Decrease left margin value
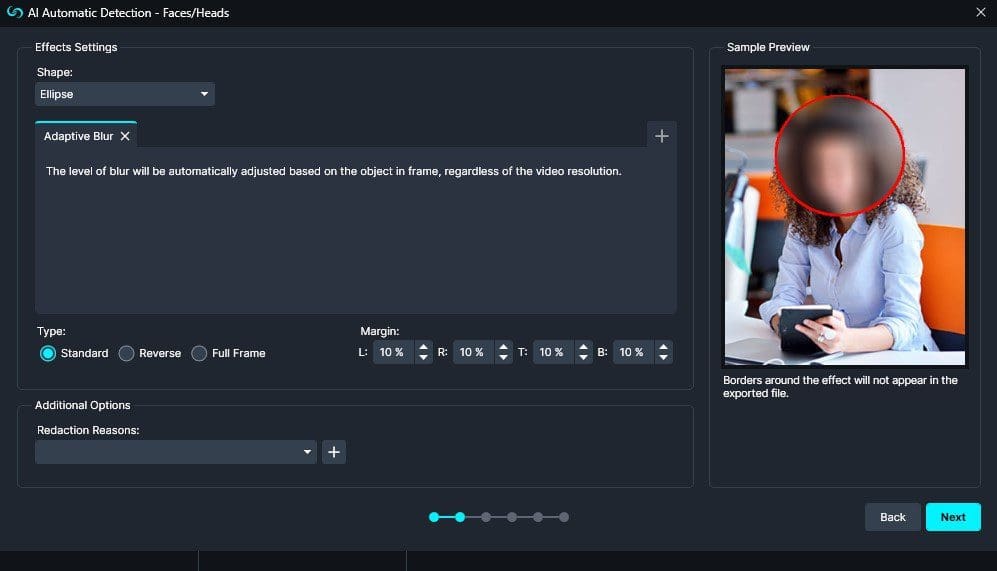Viewport: 997px width, 571px height. [x=423, y=358]
